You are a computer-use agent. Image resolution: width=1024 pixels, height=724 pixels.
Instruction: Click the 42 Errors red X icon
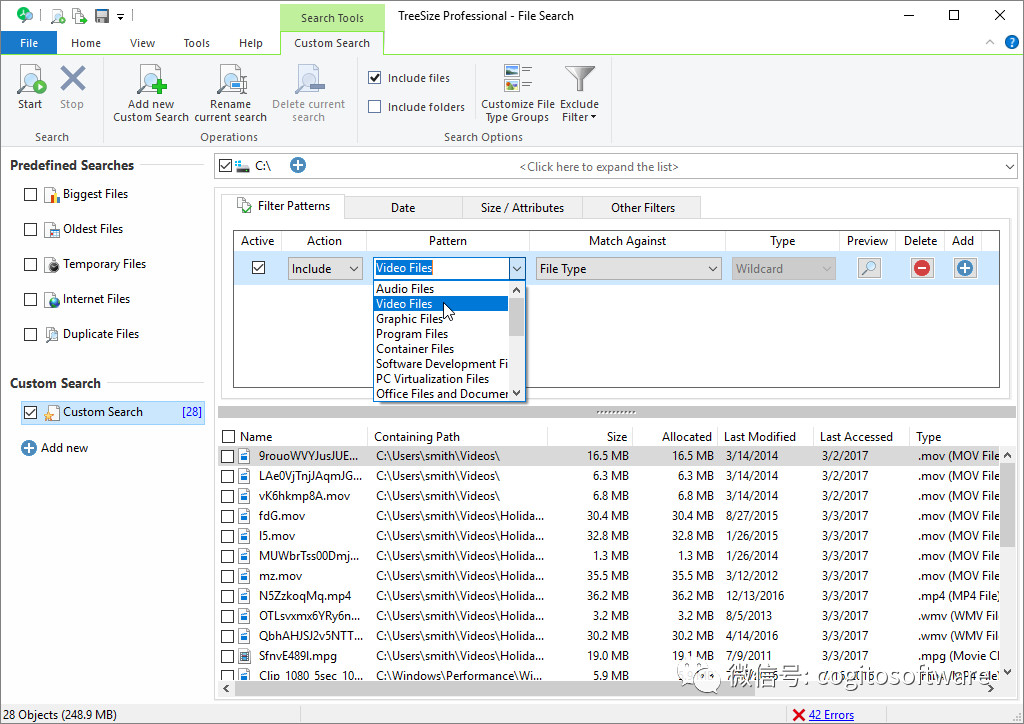(x=798, y=715)
